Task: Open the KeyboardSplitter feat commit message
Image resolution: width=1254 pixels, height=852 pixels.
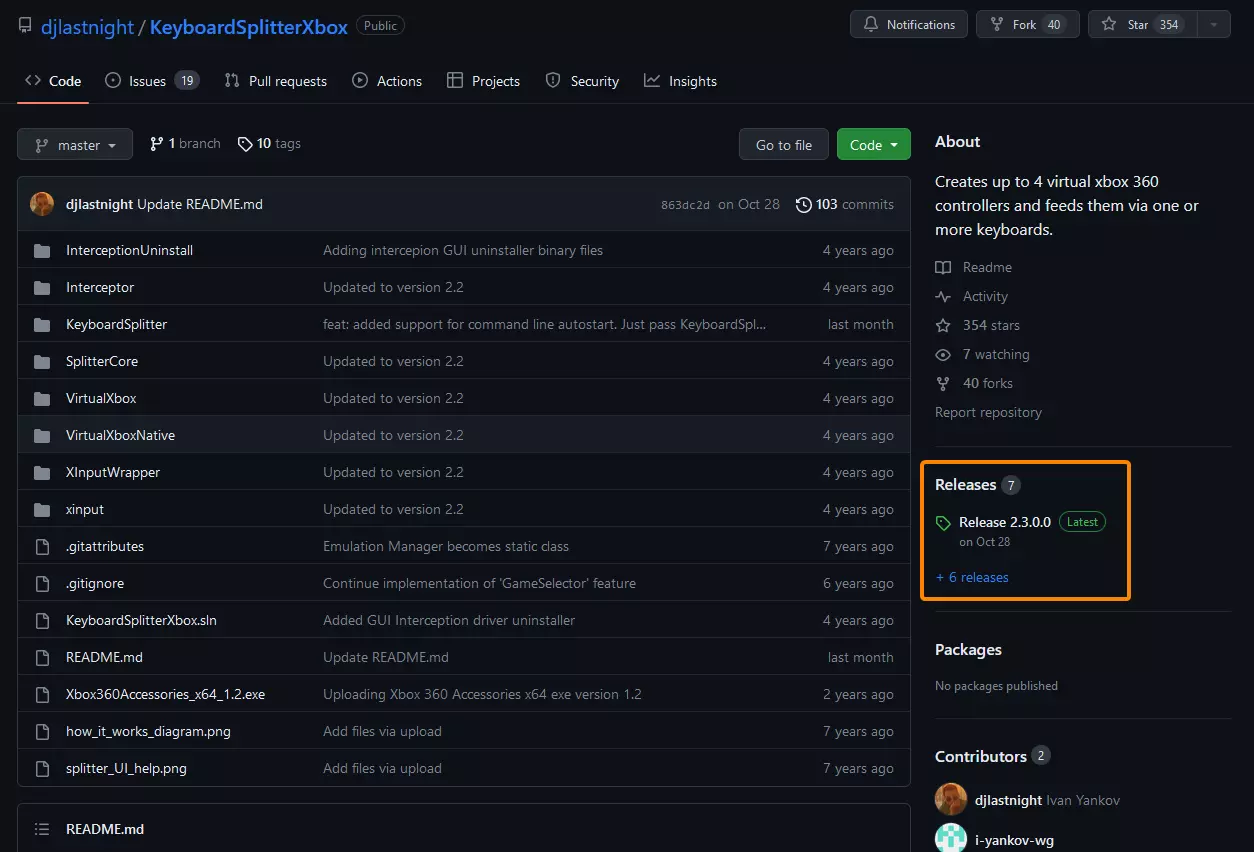Action: pos(545,324)
